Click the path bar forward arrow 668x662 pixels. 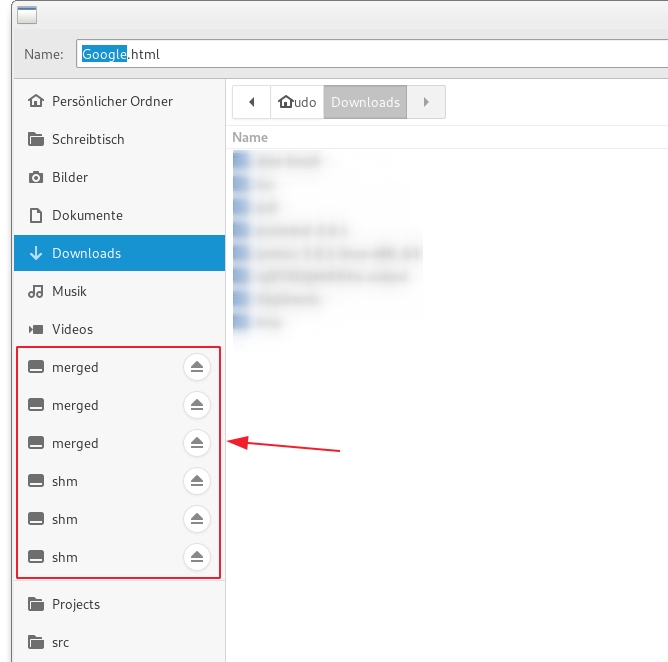pyautogui.click(x=427, y=102)
